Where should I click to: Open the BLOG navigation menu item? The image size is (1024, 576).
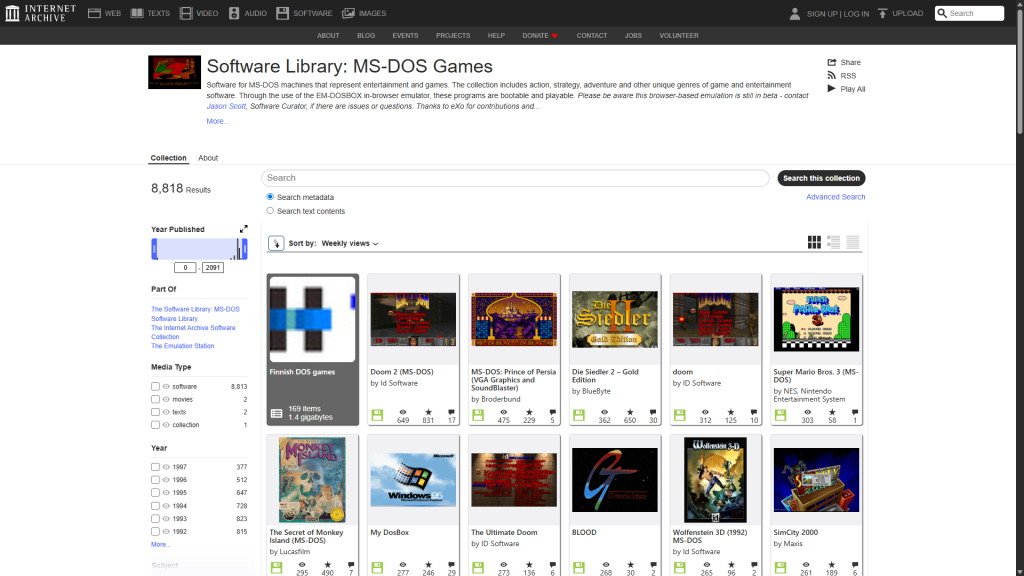[x=366, y=35]
